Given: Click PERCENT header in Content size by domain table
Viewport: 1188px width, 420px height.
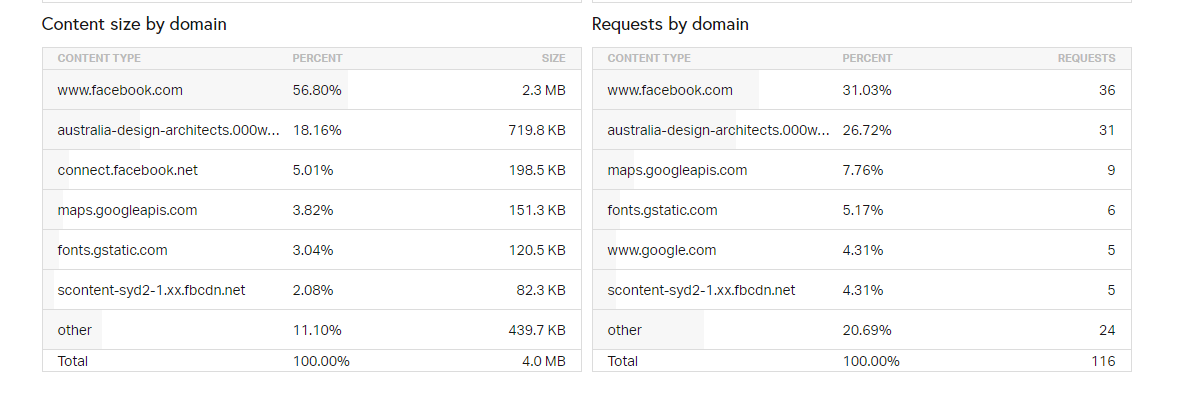Looking at the screenshot, I should 317,58.
